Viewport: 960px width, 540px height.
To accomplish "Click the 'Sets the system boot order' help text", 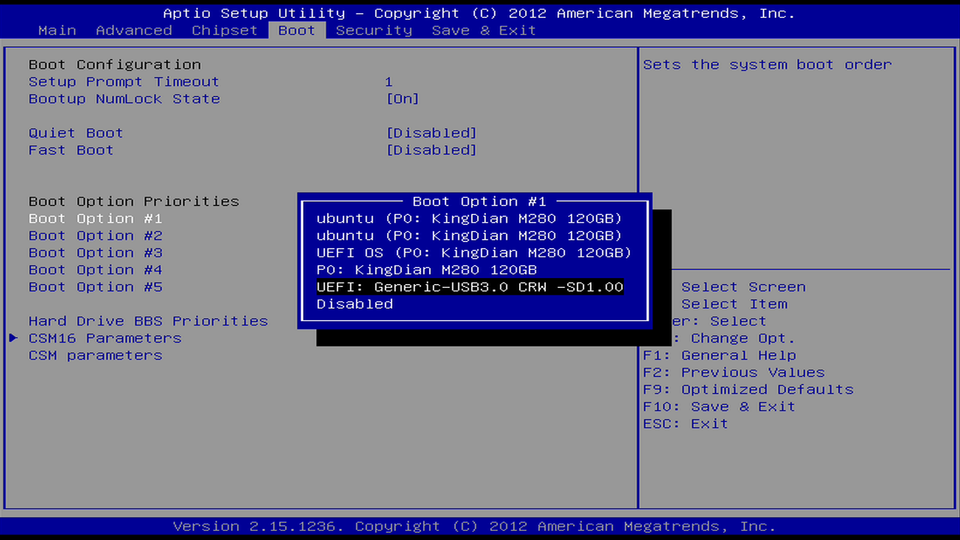I will coord(768,65).
